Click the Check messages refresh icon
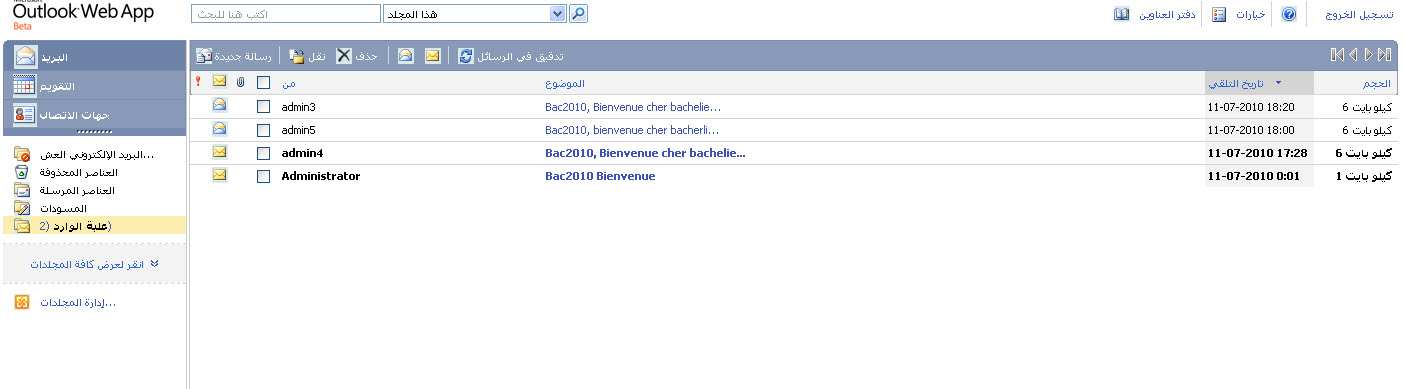Image resolution: width=1406 pixels, height=389 pixels. tap(466, 56)
